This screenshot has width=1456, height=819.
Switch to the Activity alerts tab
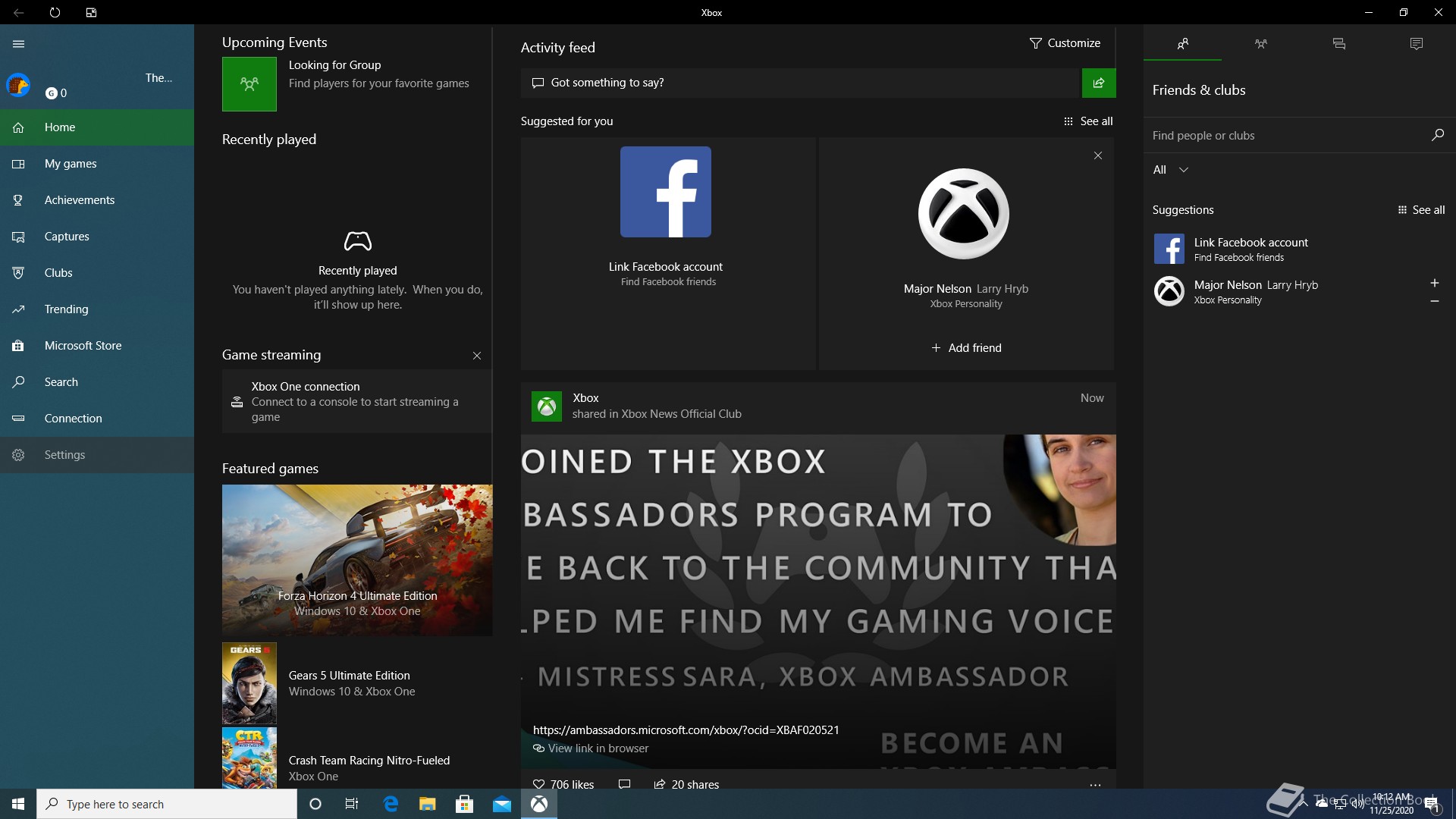pos(1417,44)
